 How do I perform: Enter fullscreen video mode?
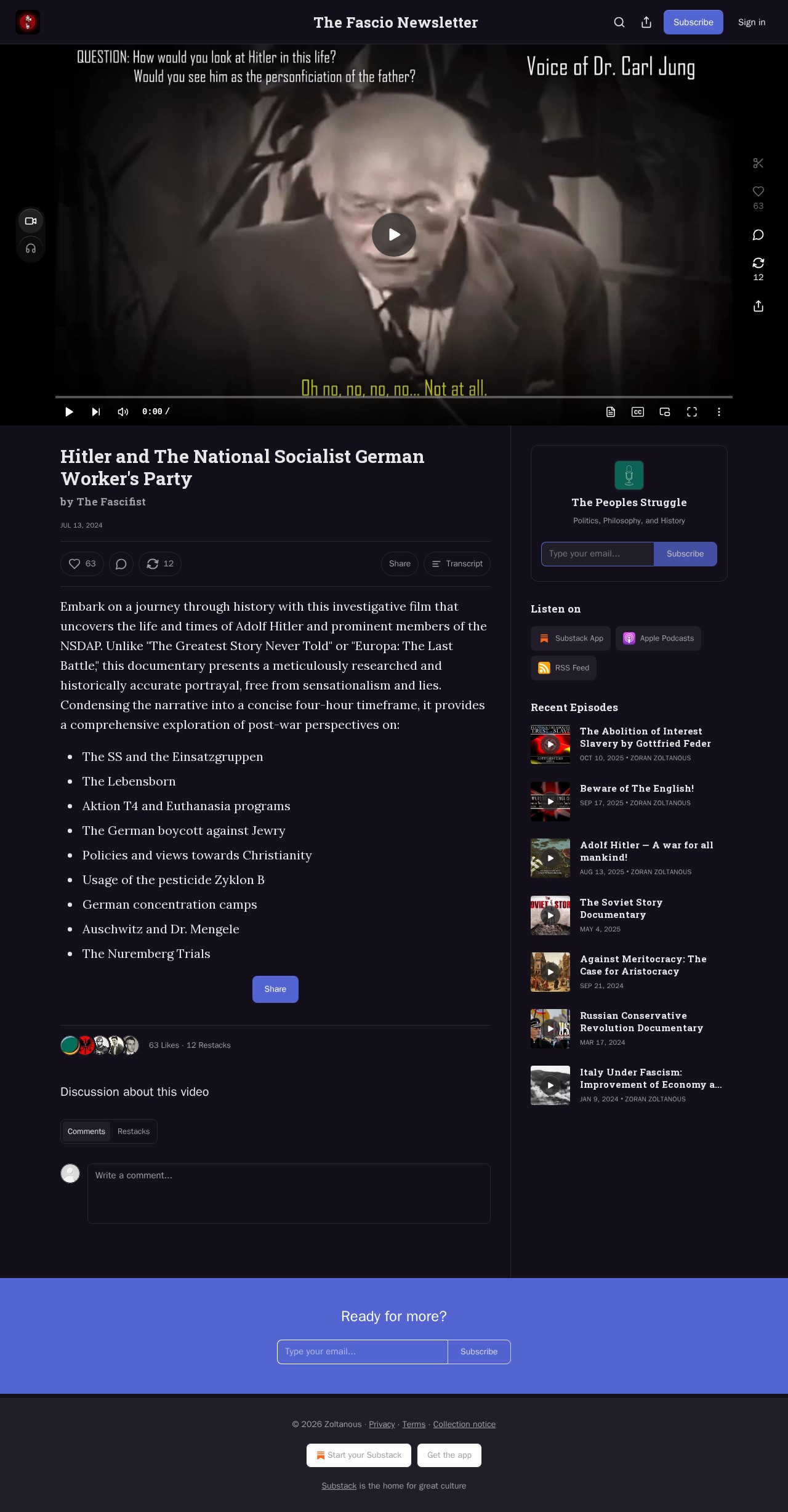click(x=692, y=412)
